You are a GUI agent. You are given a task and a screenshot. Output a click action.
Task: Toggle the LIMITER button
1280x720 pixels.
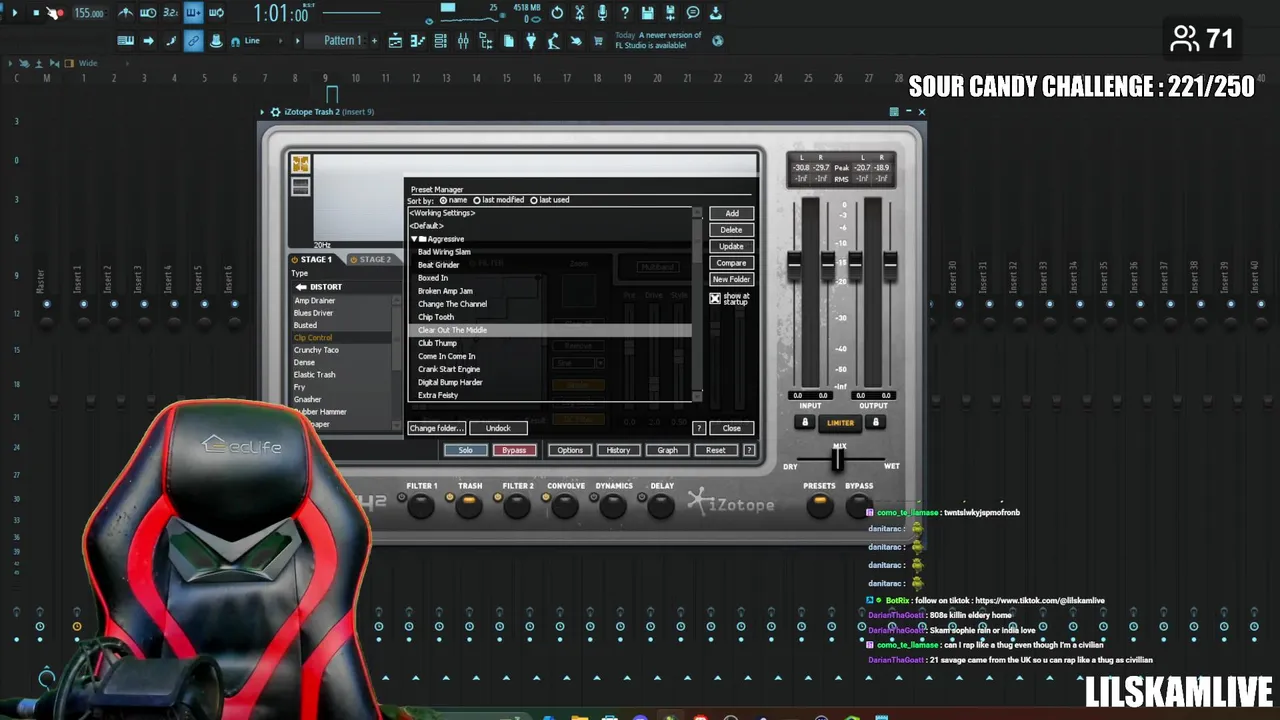pos(840,423)
